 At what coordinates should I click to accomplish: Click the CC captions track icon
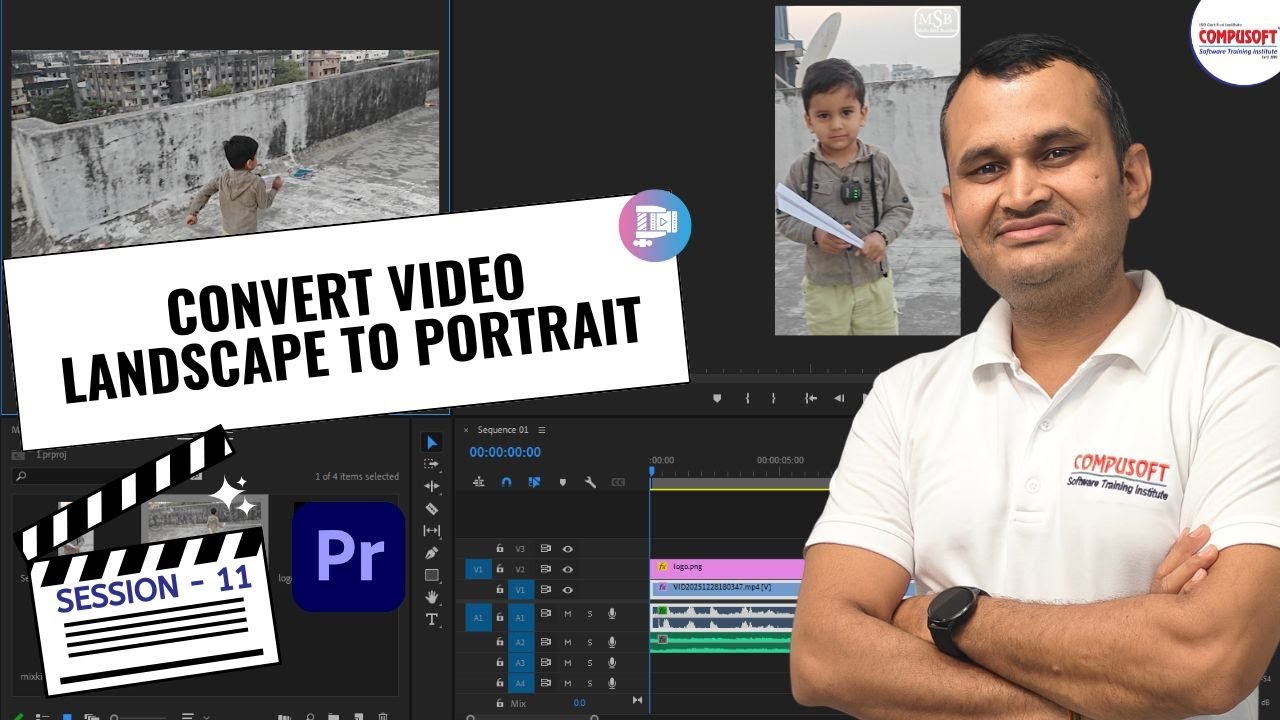point(618,482)
